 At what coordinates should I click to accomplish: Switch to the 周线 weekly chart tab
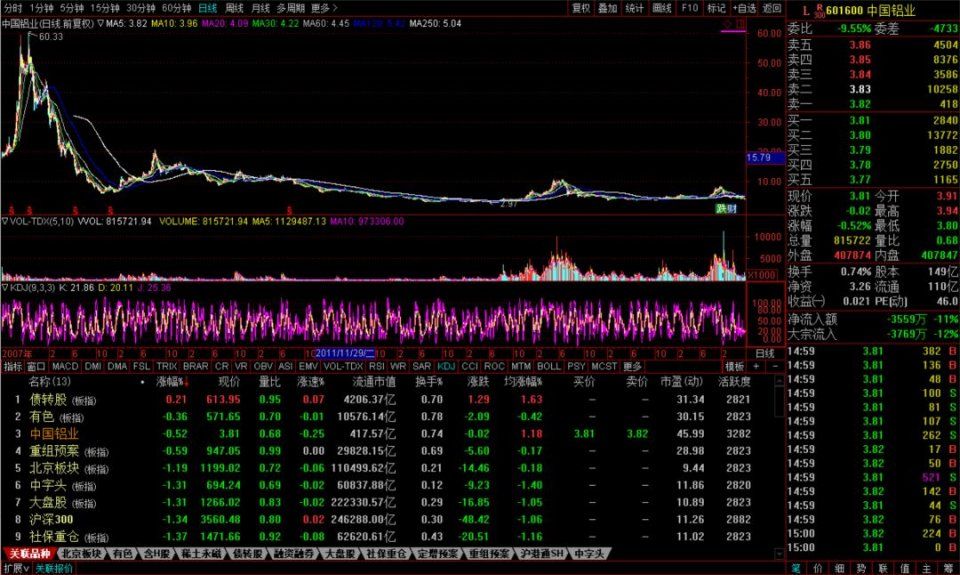[235, 7]
